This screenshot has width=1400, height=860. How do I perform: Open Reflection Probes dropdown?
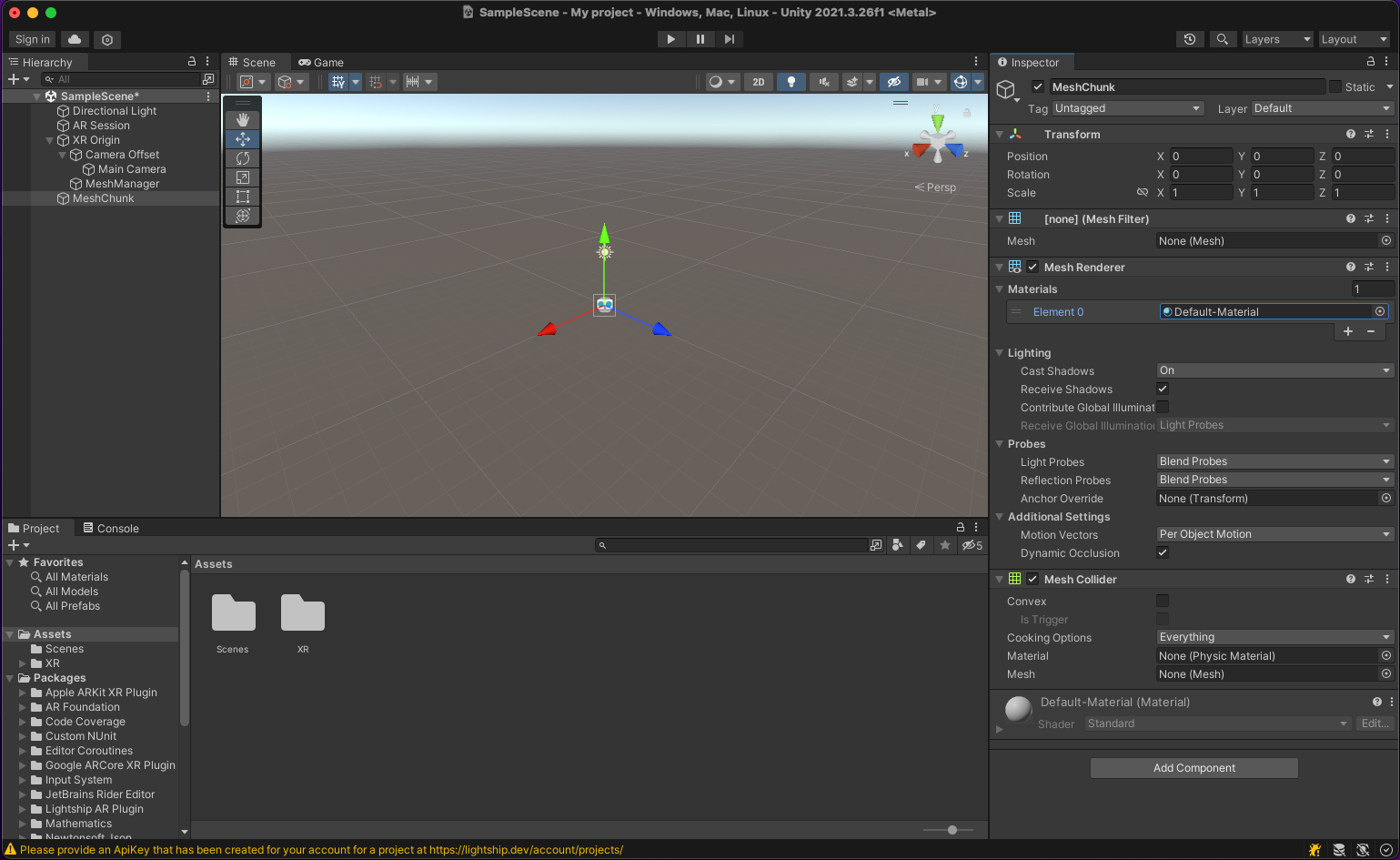1274,480
